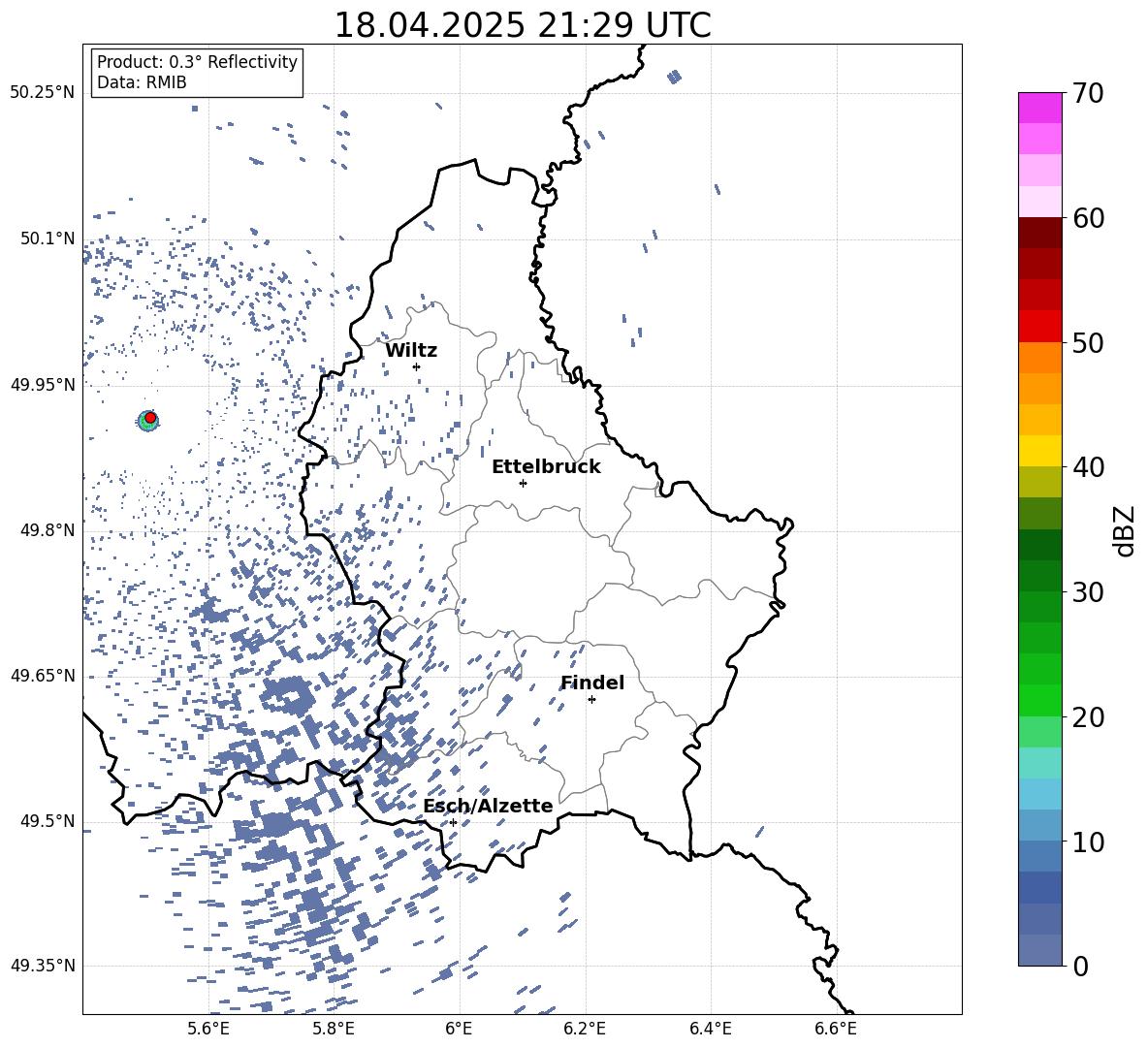Click the 30 label on the colorbar
Image resolution: width=1148 pixels, height=1048 pixels.
tap(1088, 592)
